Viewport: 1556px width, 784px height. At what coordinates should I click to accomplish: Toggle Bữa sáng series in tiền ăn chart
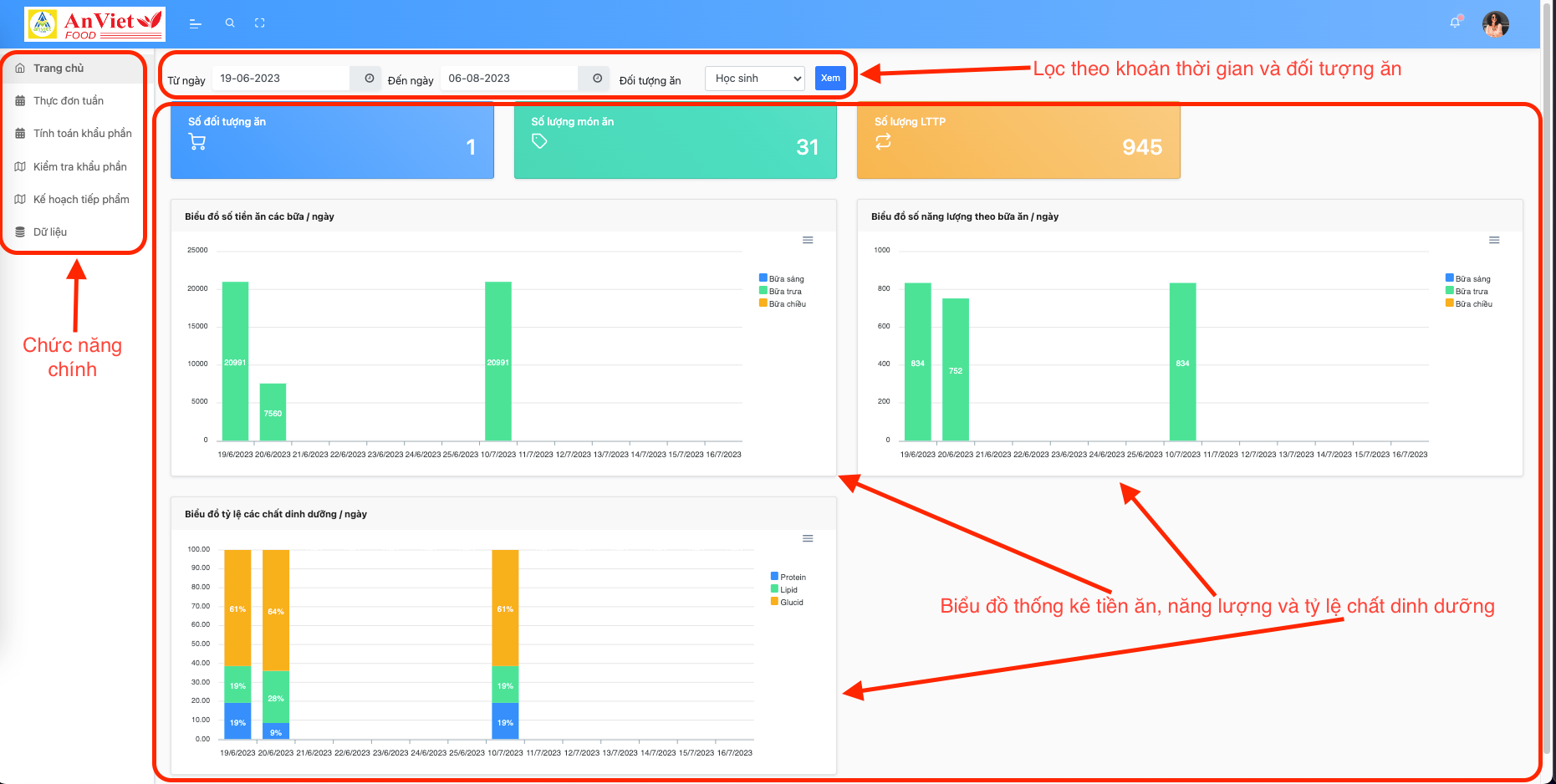click(x=785, y=279)
